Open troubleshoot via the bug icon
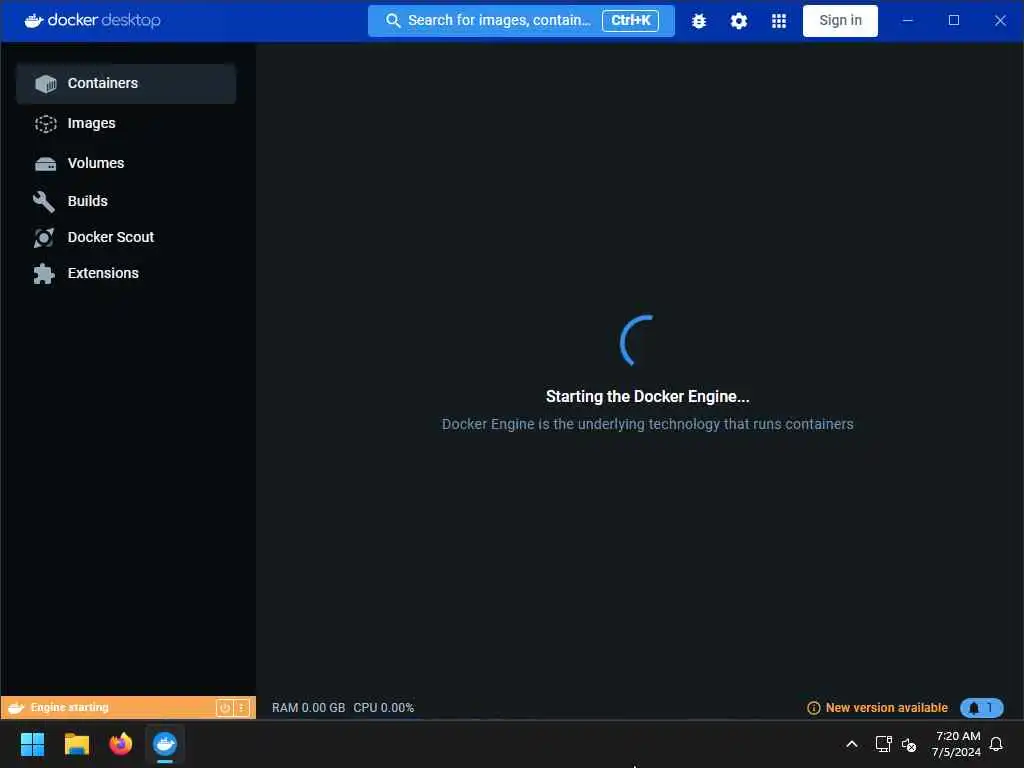 click(x=699, y=21)
